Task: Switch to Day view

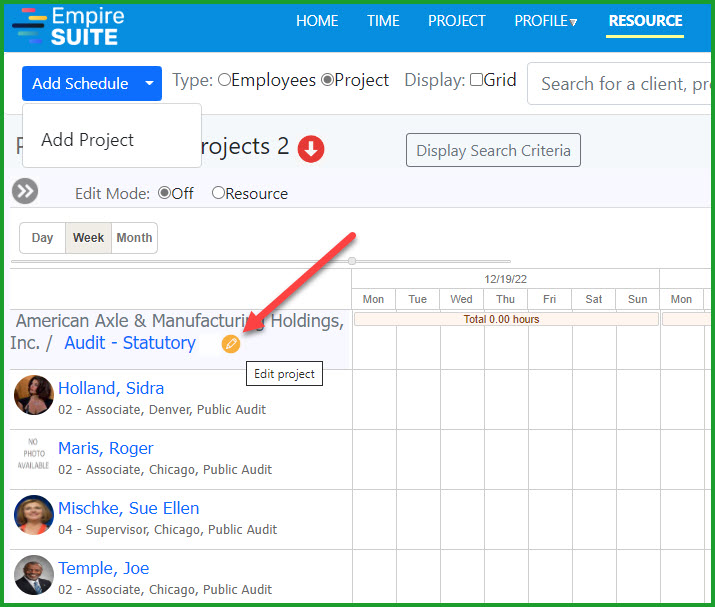Action: [x=42, y=238]
